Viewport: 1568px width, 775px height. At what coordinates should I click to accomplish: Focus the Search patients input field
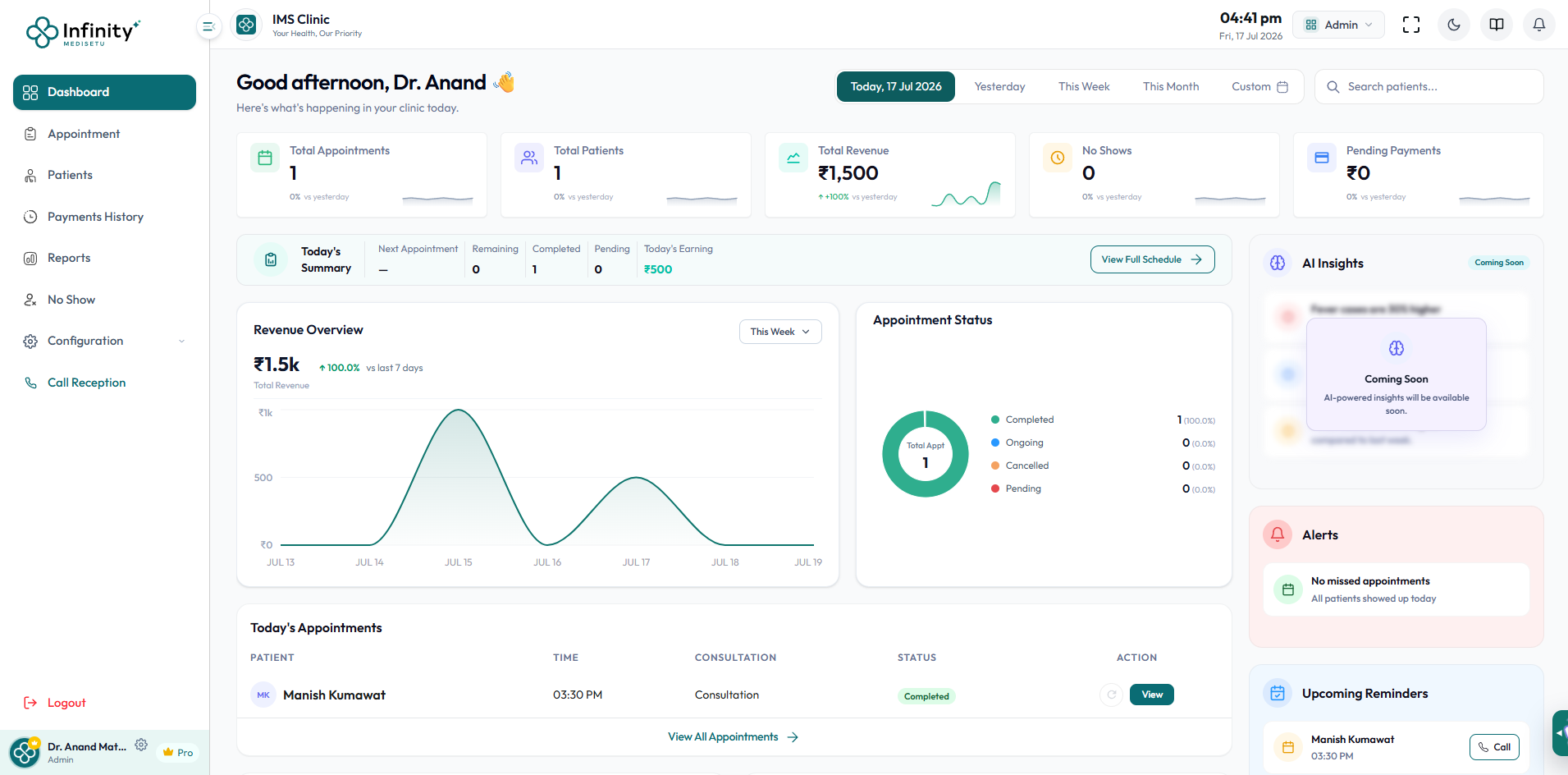tap(1429, 86)
